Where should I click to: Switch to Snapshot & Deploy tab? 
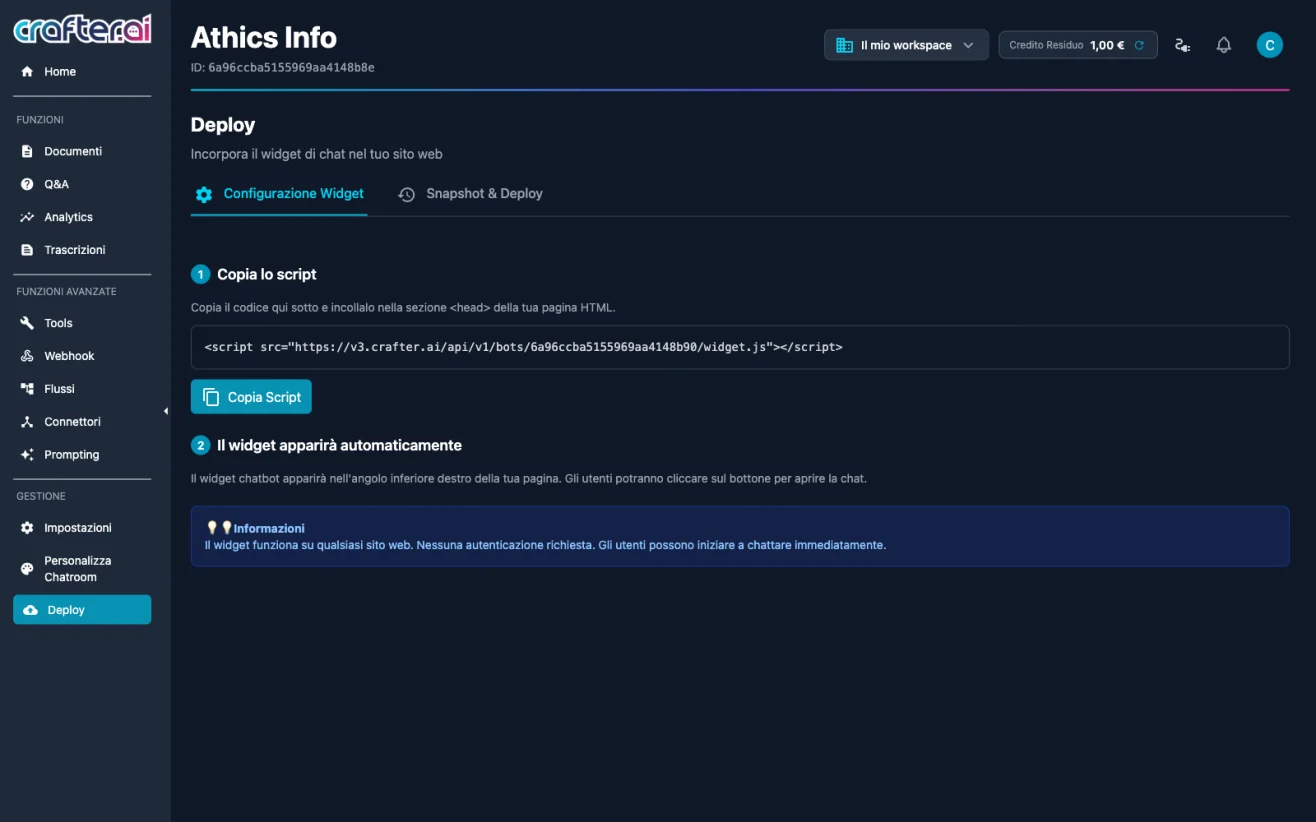pyautogui.click(x=470, y=194)
